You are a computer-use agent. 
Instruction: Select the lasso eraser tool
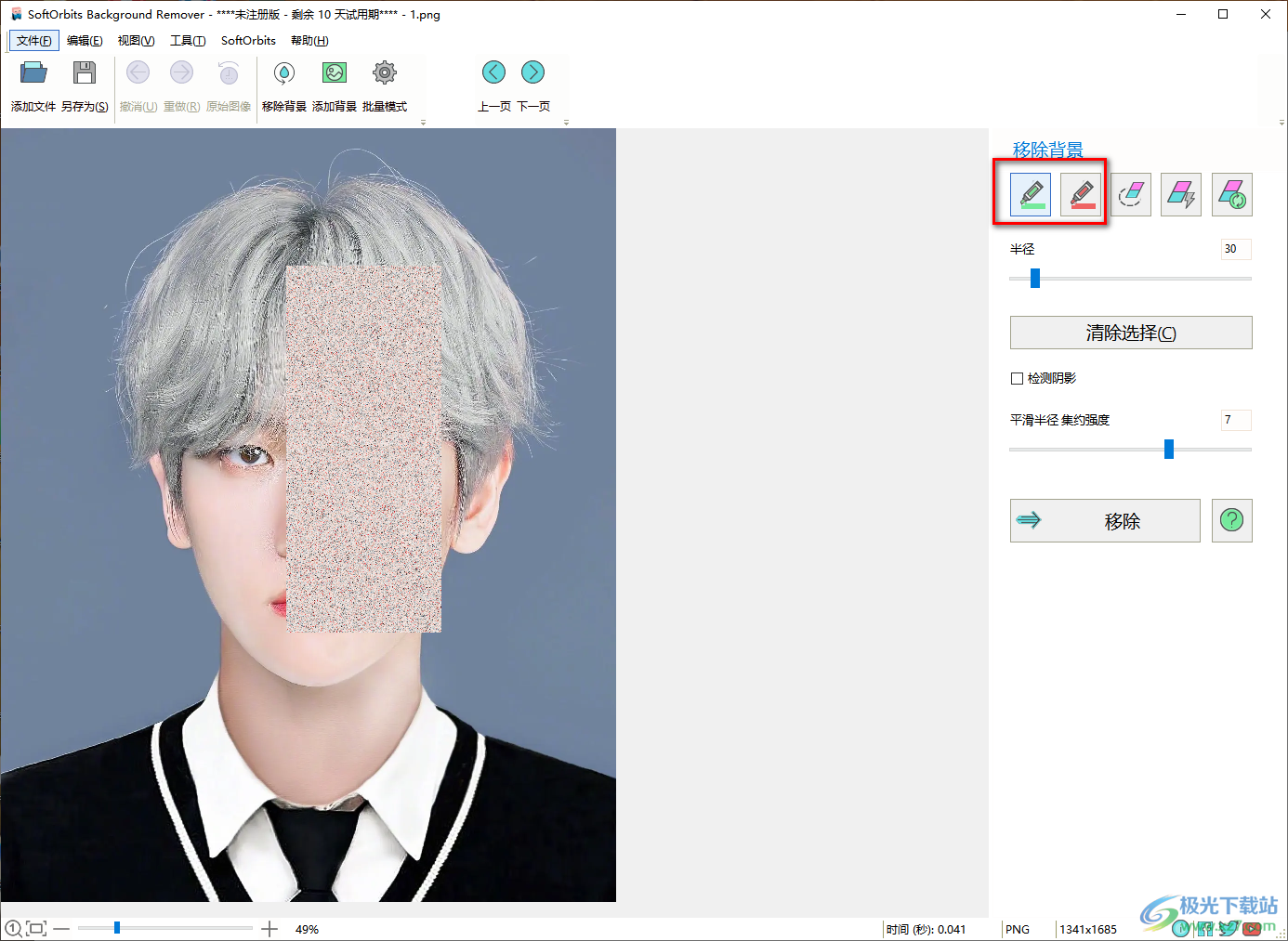1131,194
